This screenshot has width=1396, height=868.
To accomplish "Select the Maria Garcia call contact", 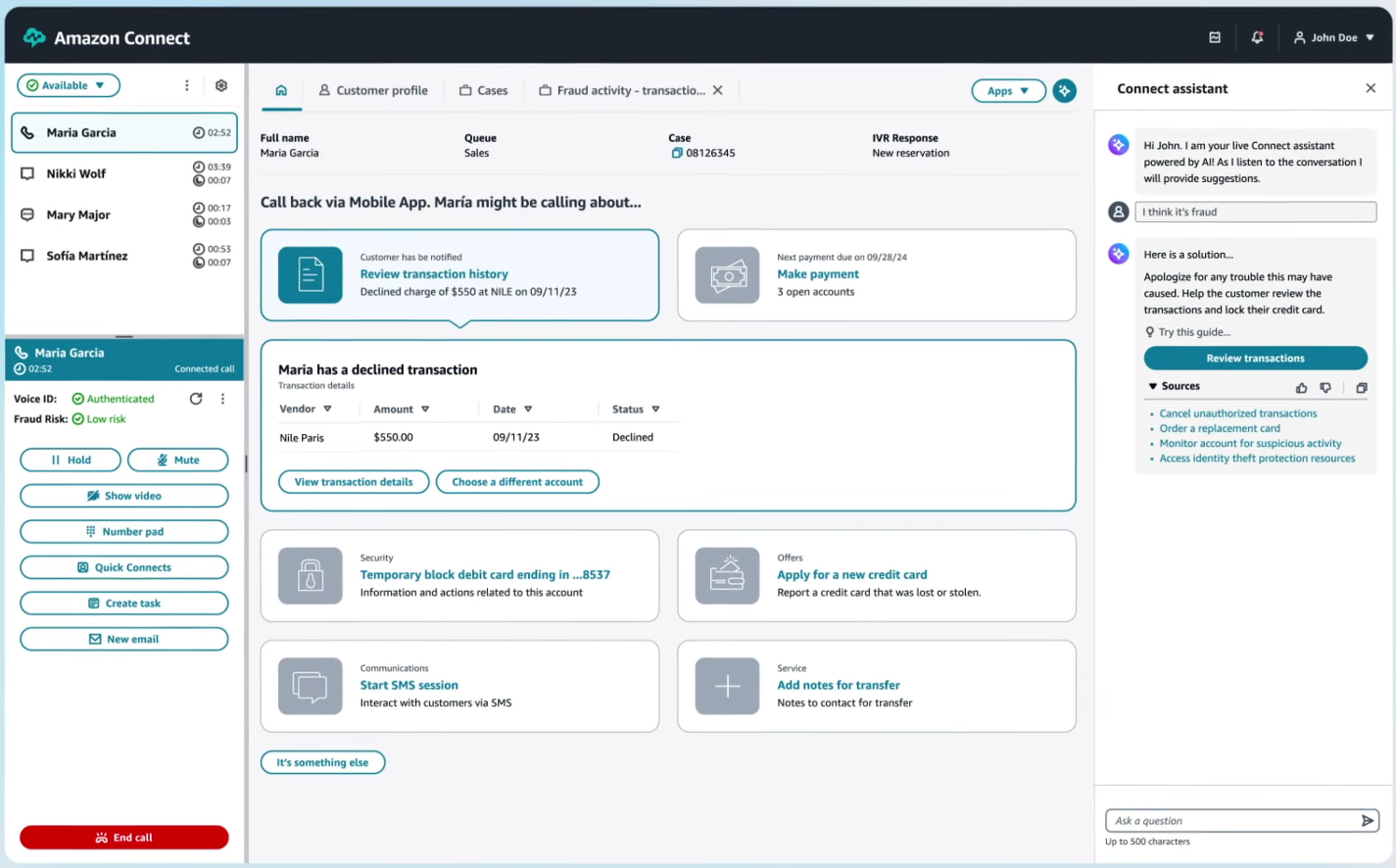I will coord(124,132).
